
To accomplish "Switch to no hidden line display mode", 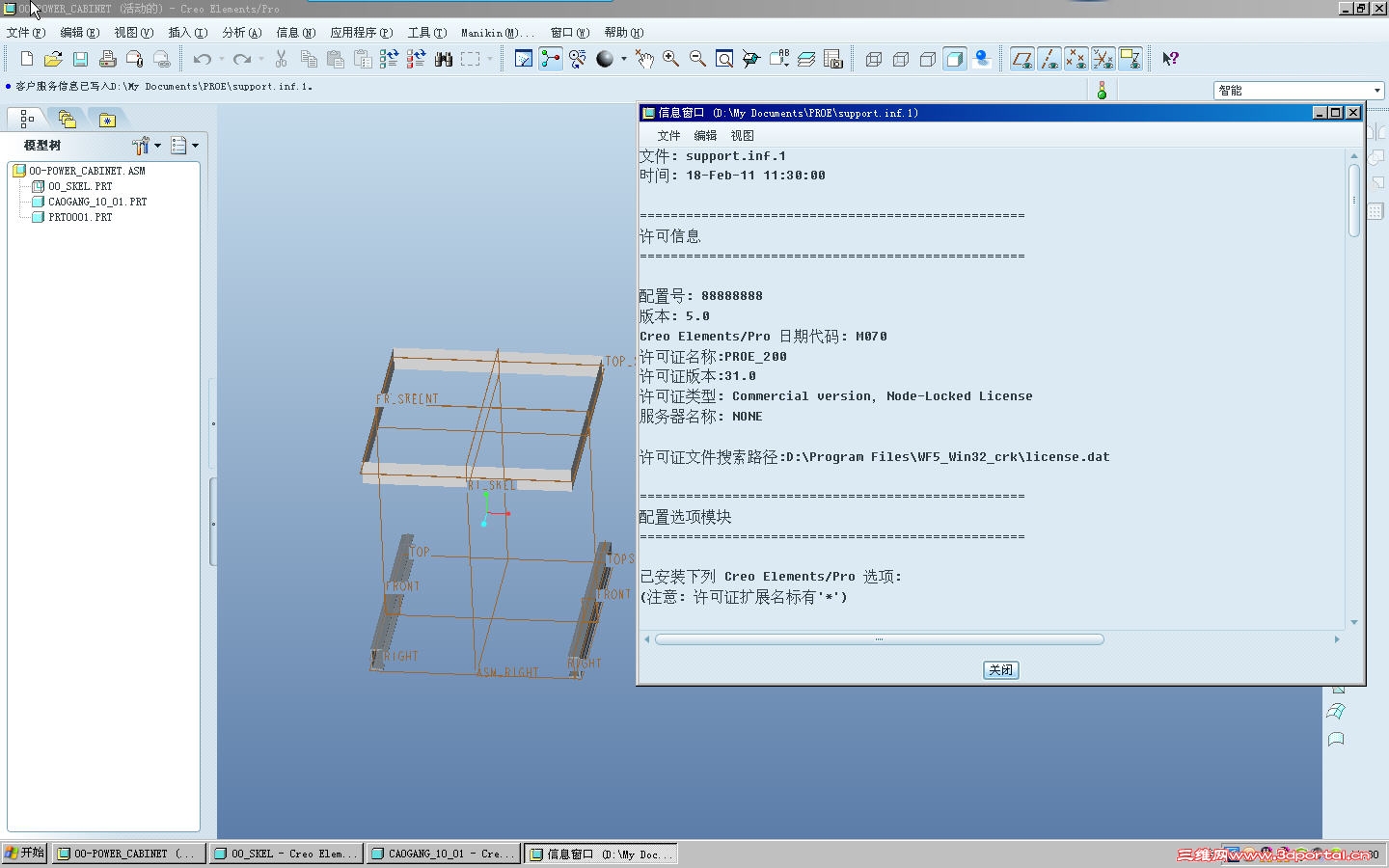I will [x=928, y=59].
